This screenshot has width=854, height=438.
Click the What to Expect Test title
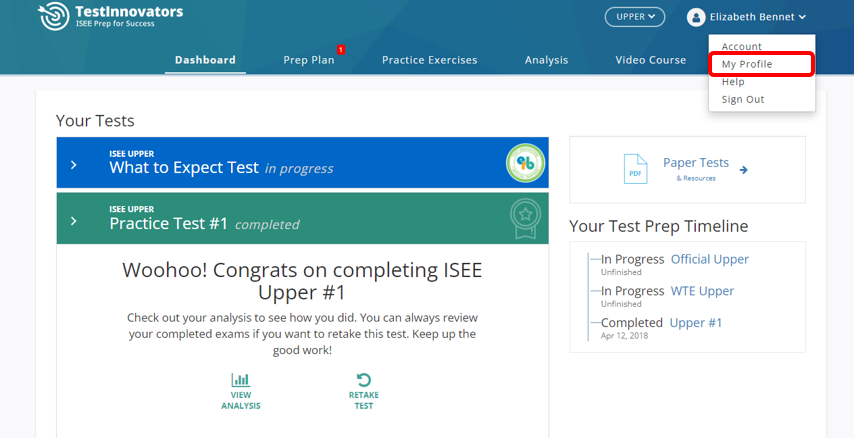click(x=184, y=167)
